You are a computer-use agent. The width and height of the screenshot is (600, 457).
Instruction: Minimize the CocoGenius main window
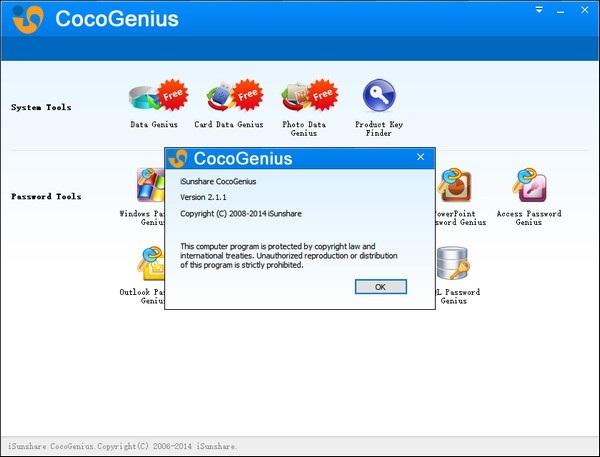pos(561,11)
